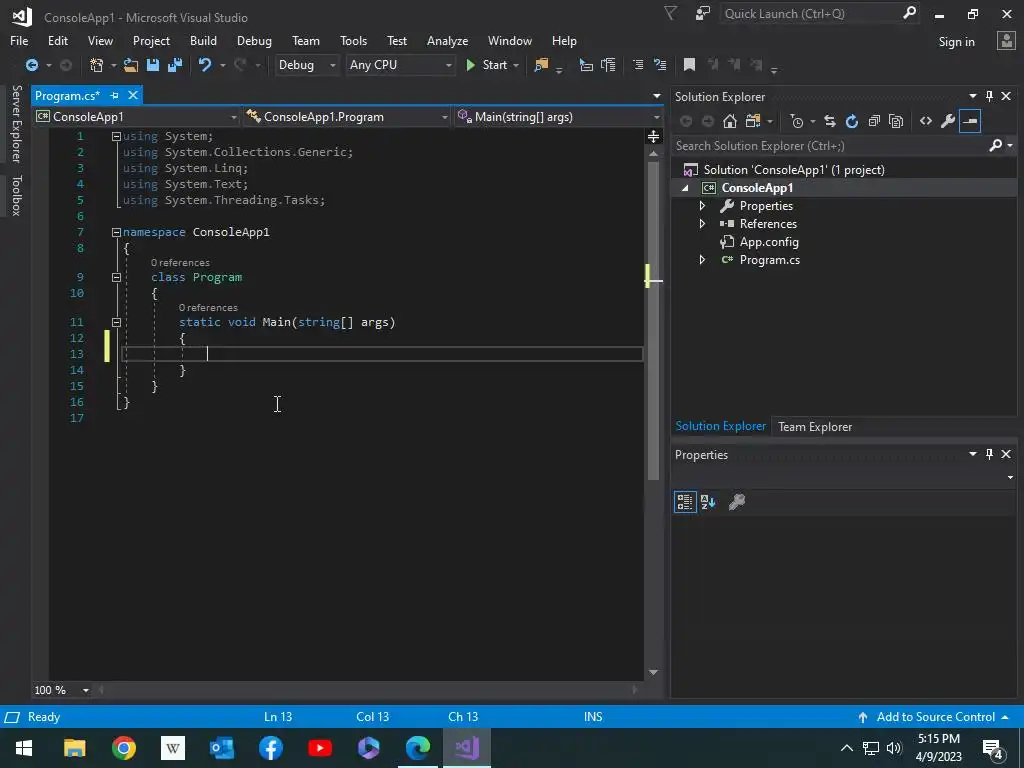Select Solution 'ConsoleApp1' (1 project) node

point(793,170)
